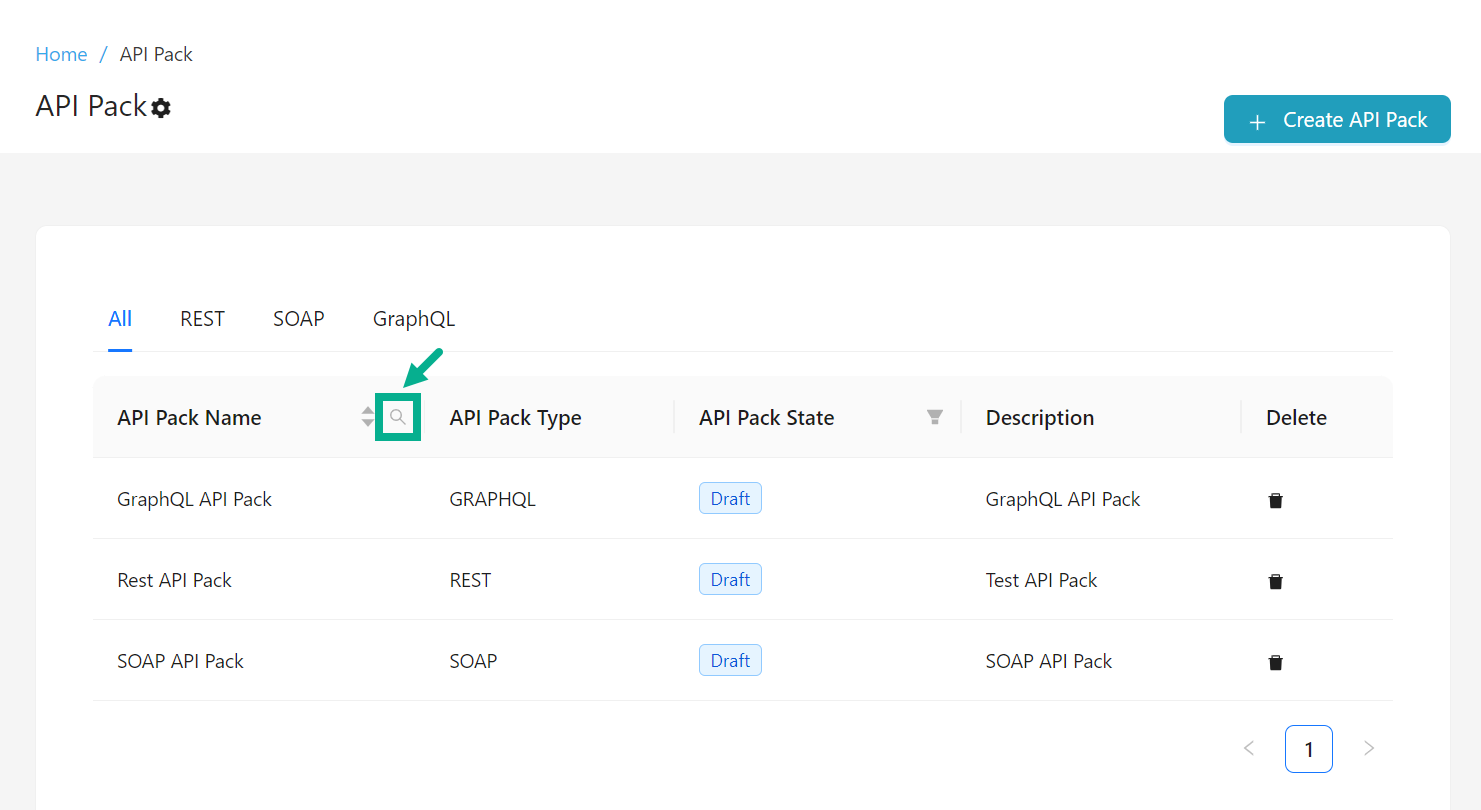Click the Create API Pack button

(1337, 120)
